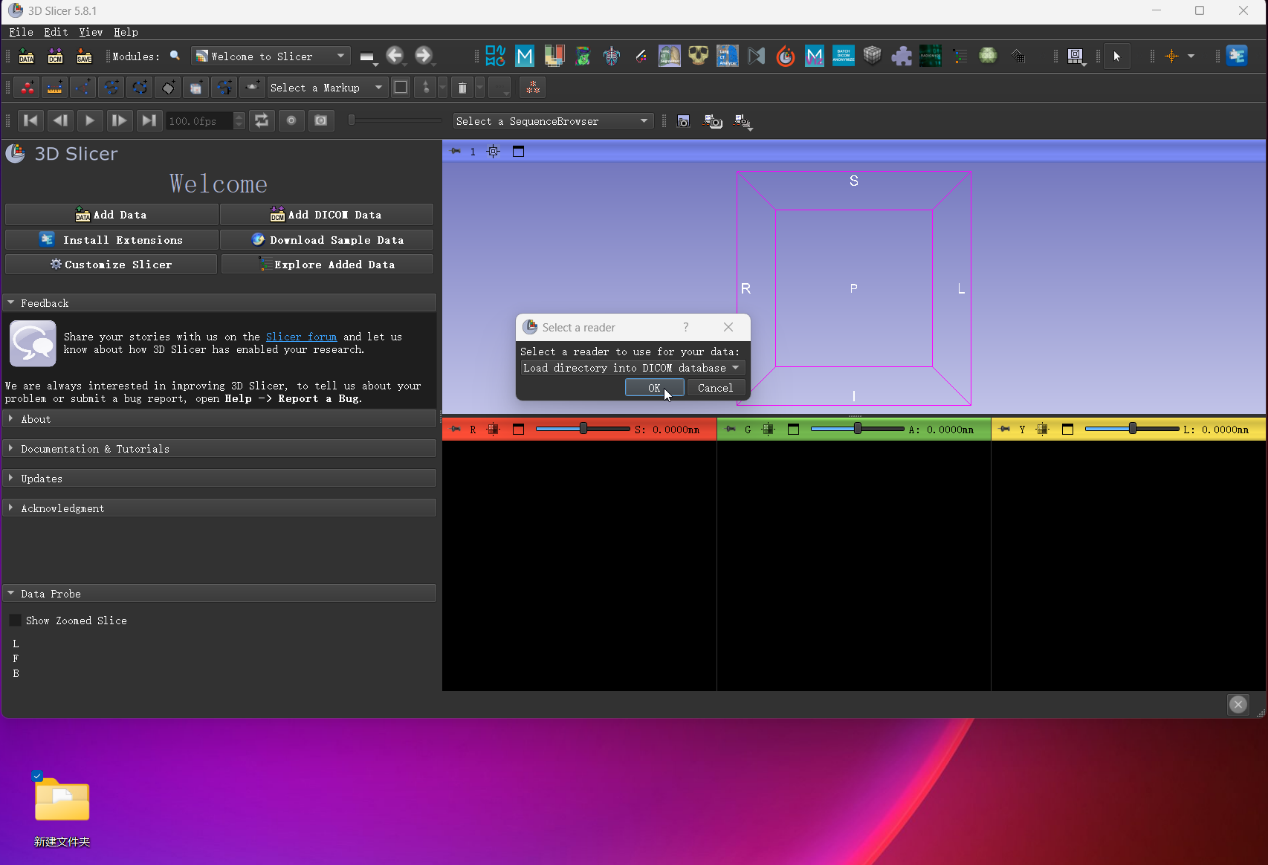Click the ruler line markup icon
This screenshot has width=1268, height=865.
pyautogui.click(x=54, y=88)
